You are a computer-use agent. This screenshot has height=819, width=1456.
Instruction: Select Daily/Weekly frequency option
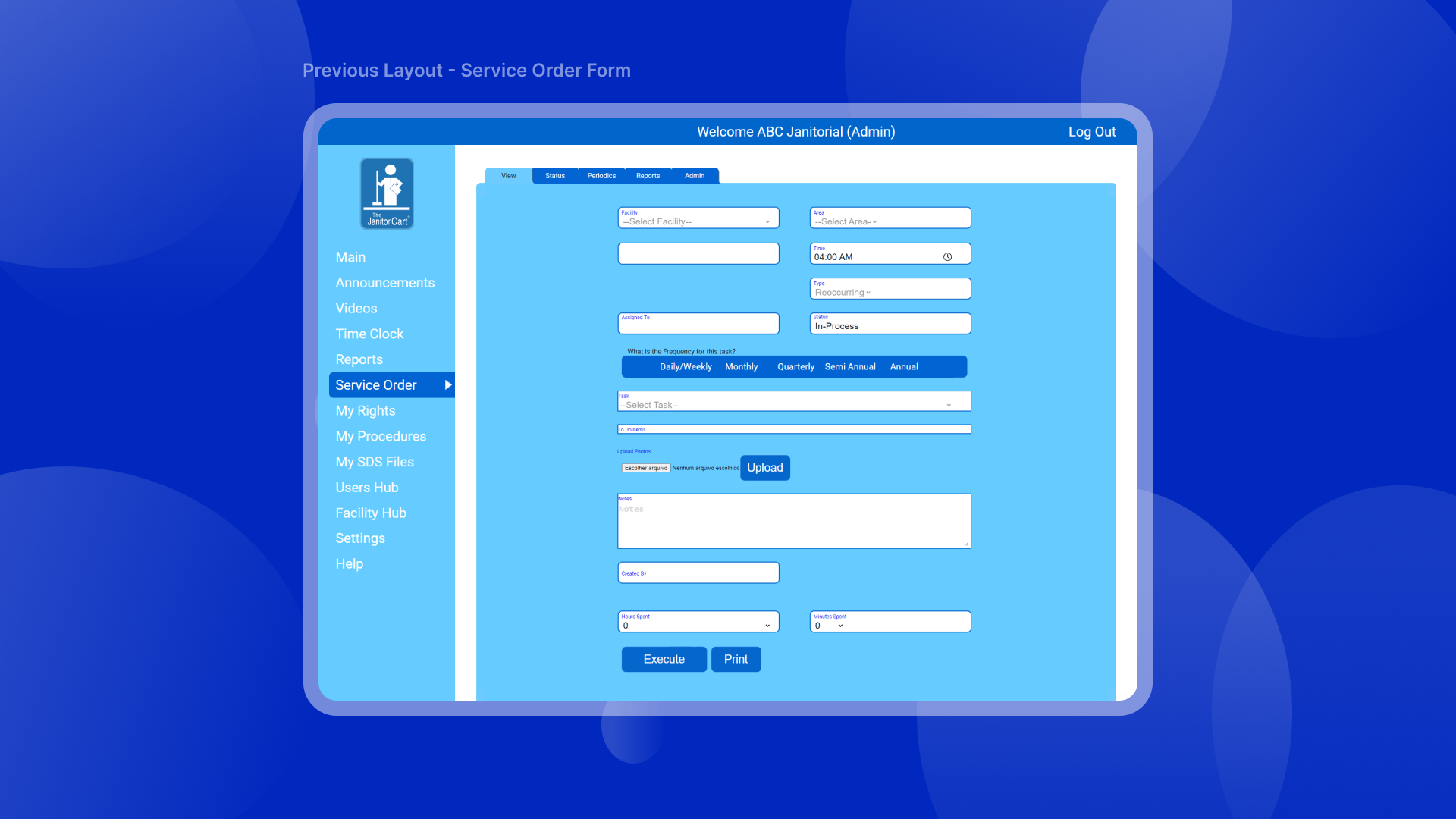686,367
